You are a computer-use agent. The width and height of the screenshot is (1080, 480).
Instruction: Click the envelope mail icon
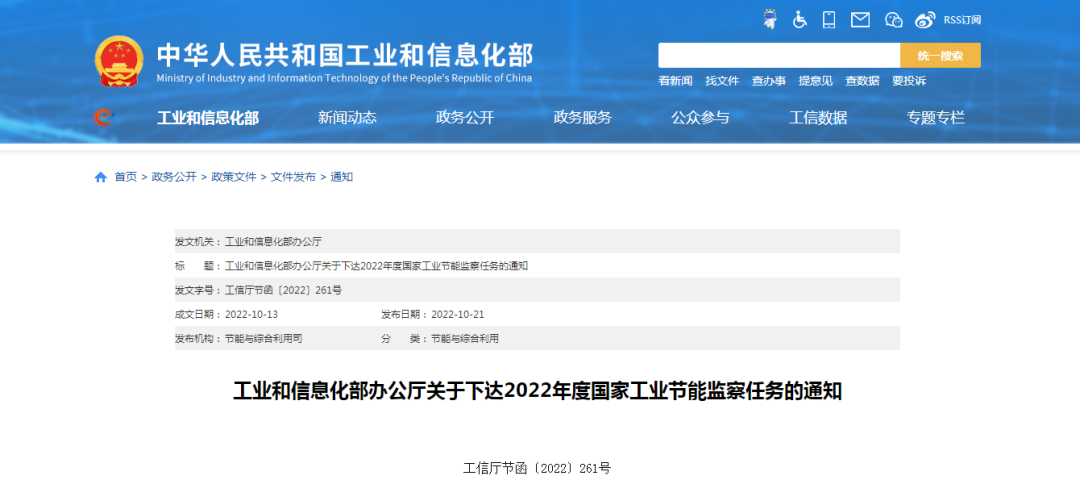pos(860,20)
